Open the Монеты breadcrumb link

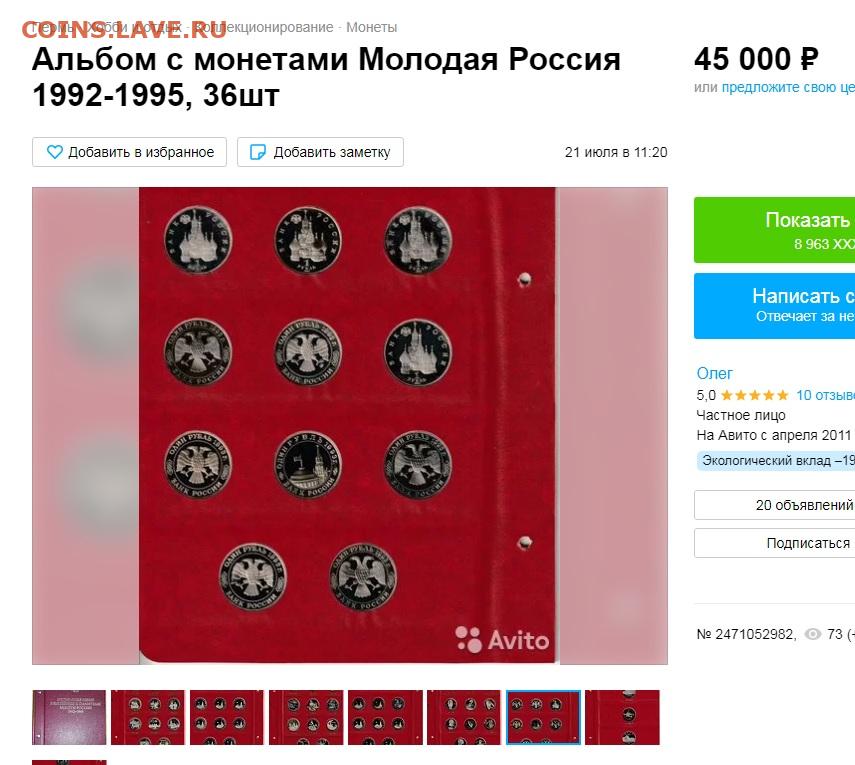click(x=371, y=27)
